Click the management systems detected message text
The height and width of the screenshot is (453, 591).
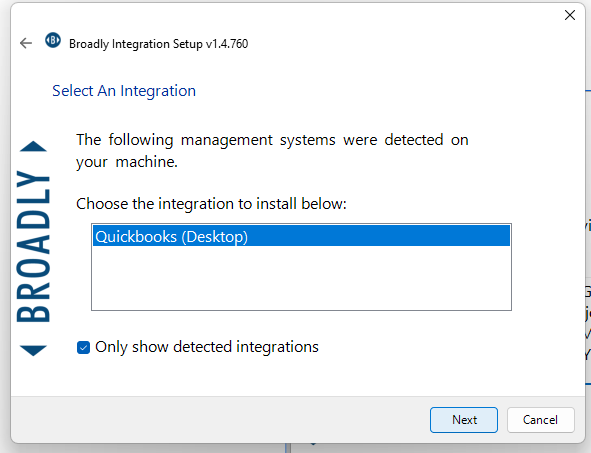click(272, 150)
